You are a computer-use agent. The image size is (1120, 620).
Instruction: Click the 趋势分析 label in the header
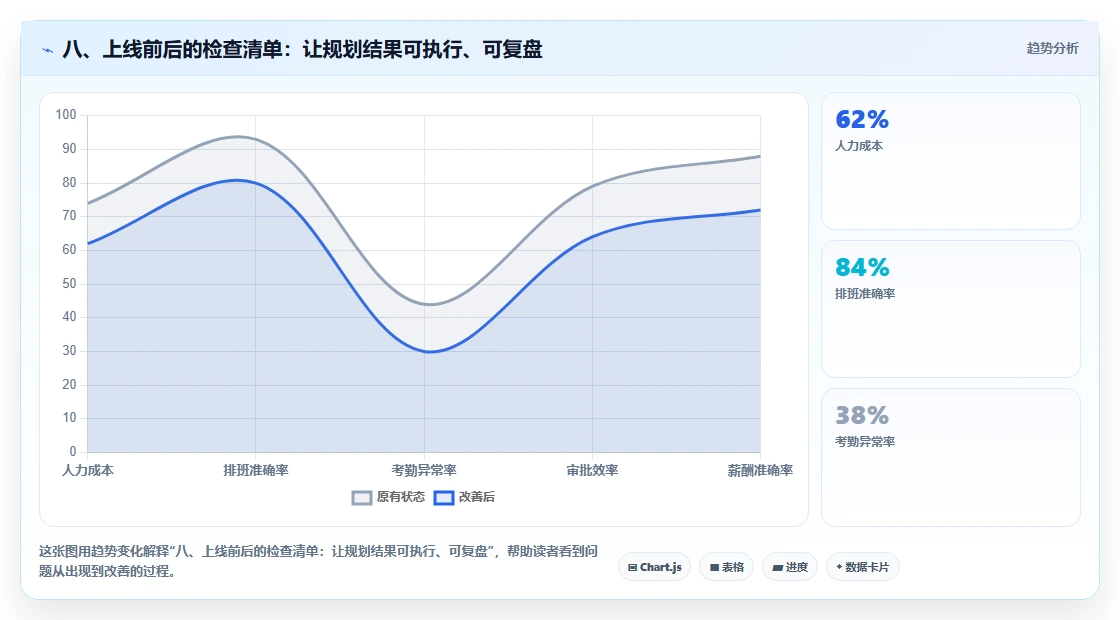(1052, 49)
